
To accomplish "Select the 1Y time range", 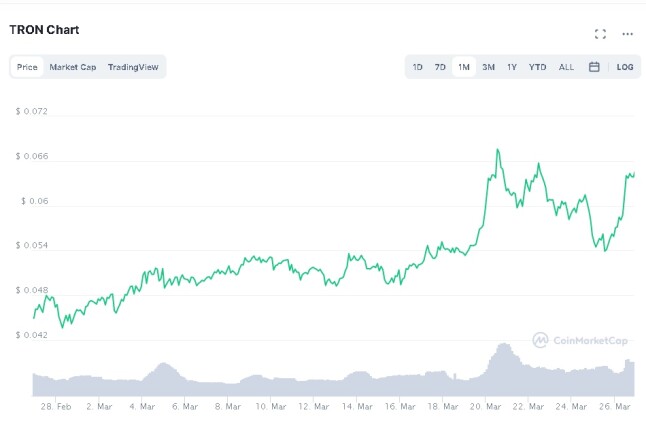I will tap(512, 67).
